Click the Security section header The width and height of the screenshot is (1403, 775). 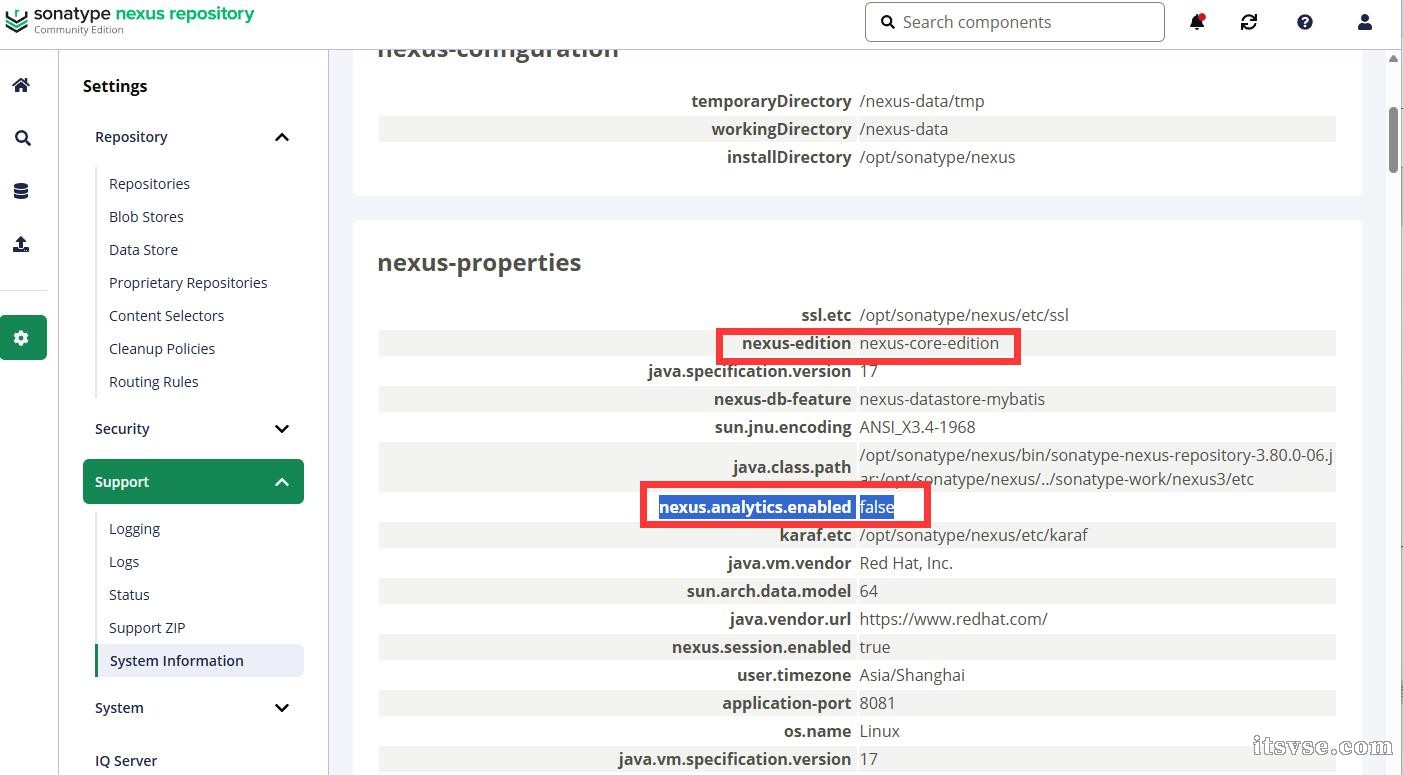(x=193, y=429)
